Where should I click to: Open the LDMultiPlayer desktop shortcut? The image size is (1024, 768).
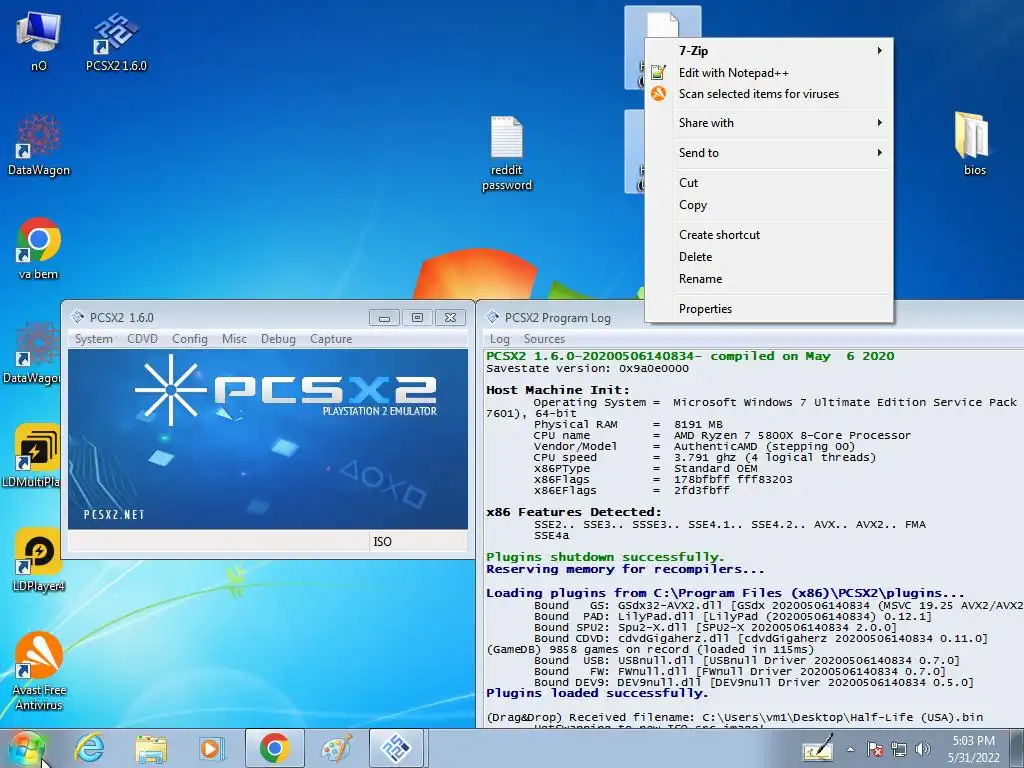click(31, 456)
